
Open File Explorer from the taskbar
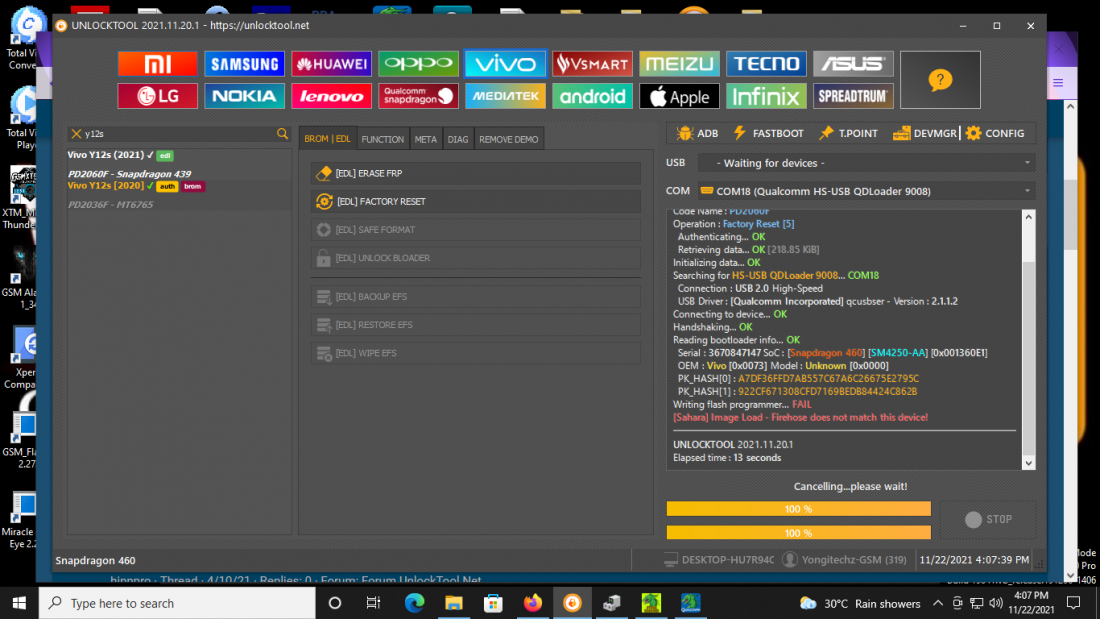(x=454, y=603)
